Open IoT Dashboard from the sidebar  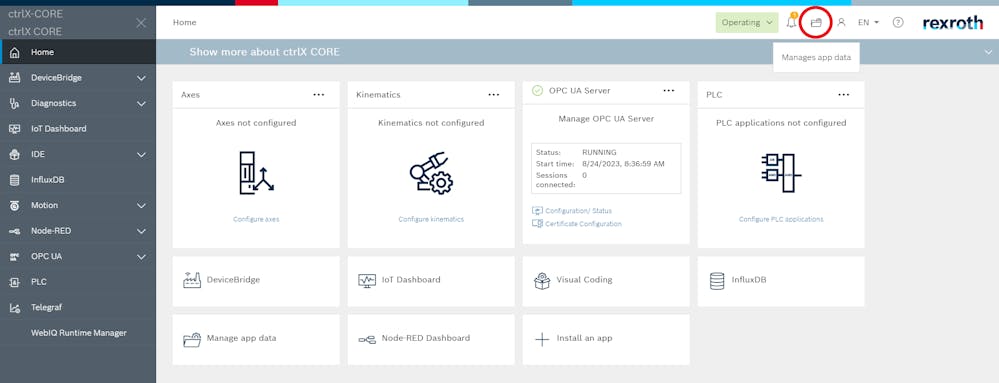(78, 129)
